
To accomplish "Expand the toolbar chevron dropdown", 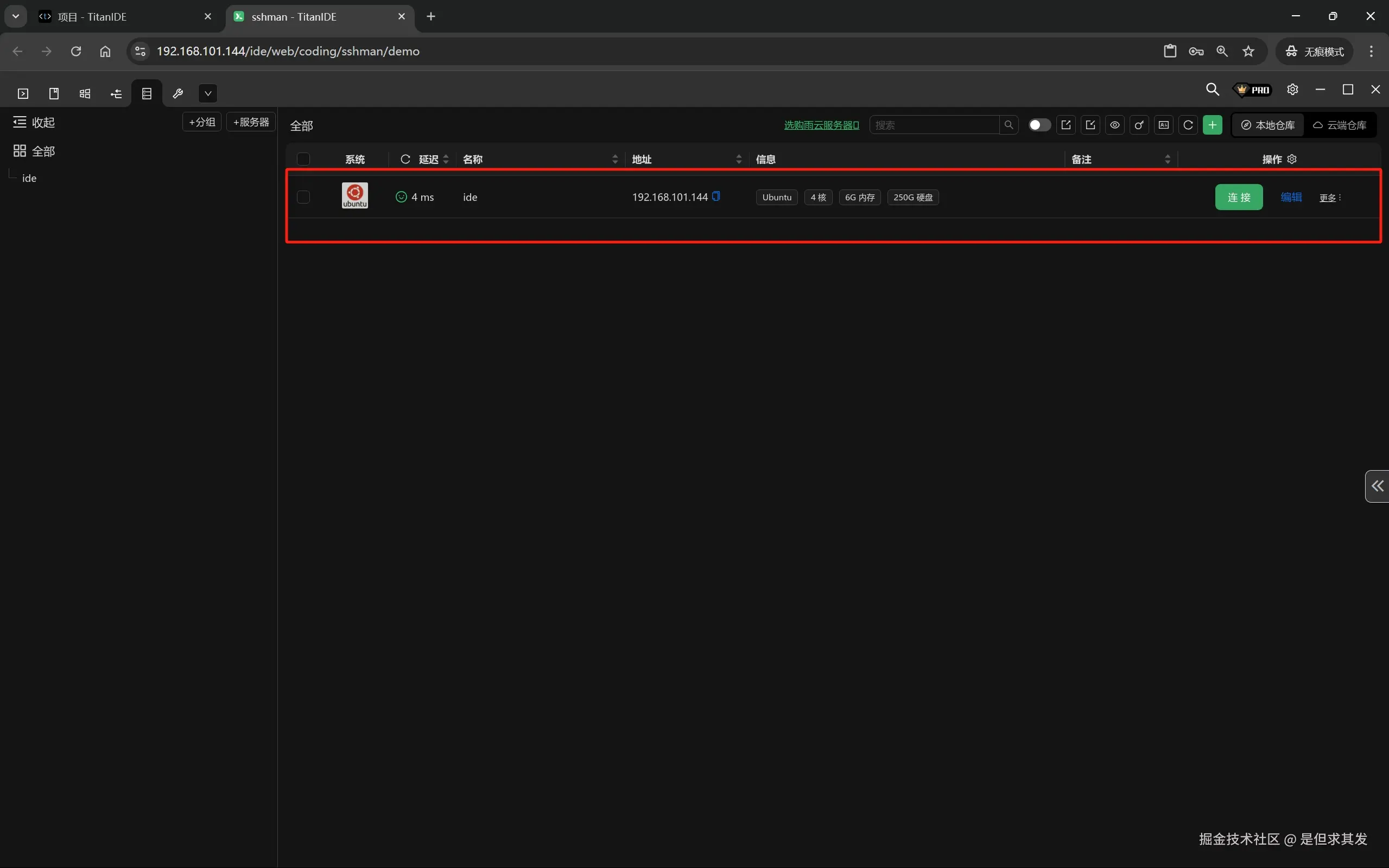I will (208, 93).
